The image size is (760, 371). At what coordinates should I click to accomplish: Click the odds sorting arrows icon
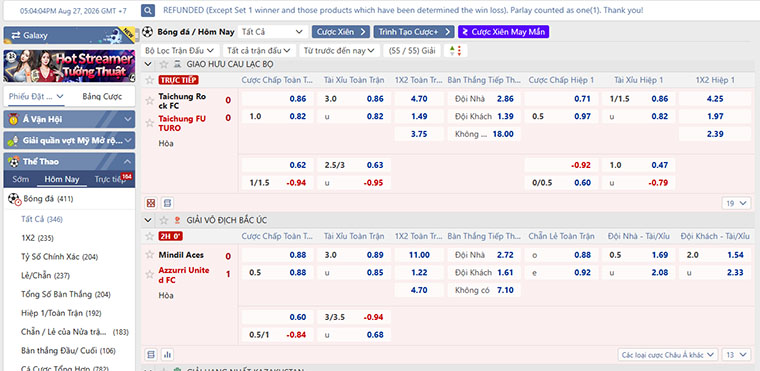click(x=455, y=50)
